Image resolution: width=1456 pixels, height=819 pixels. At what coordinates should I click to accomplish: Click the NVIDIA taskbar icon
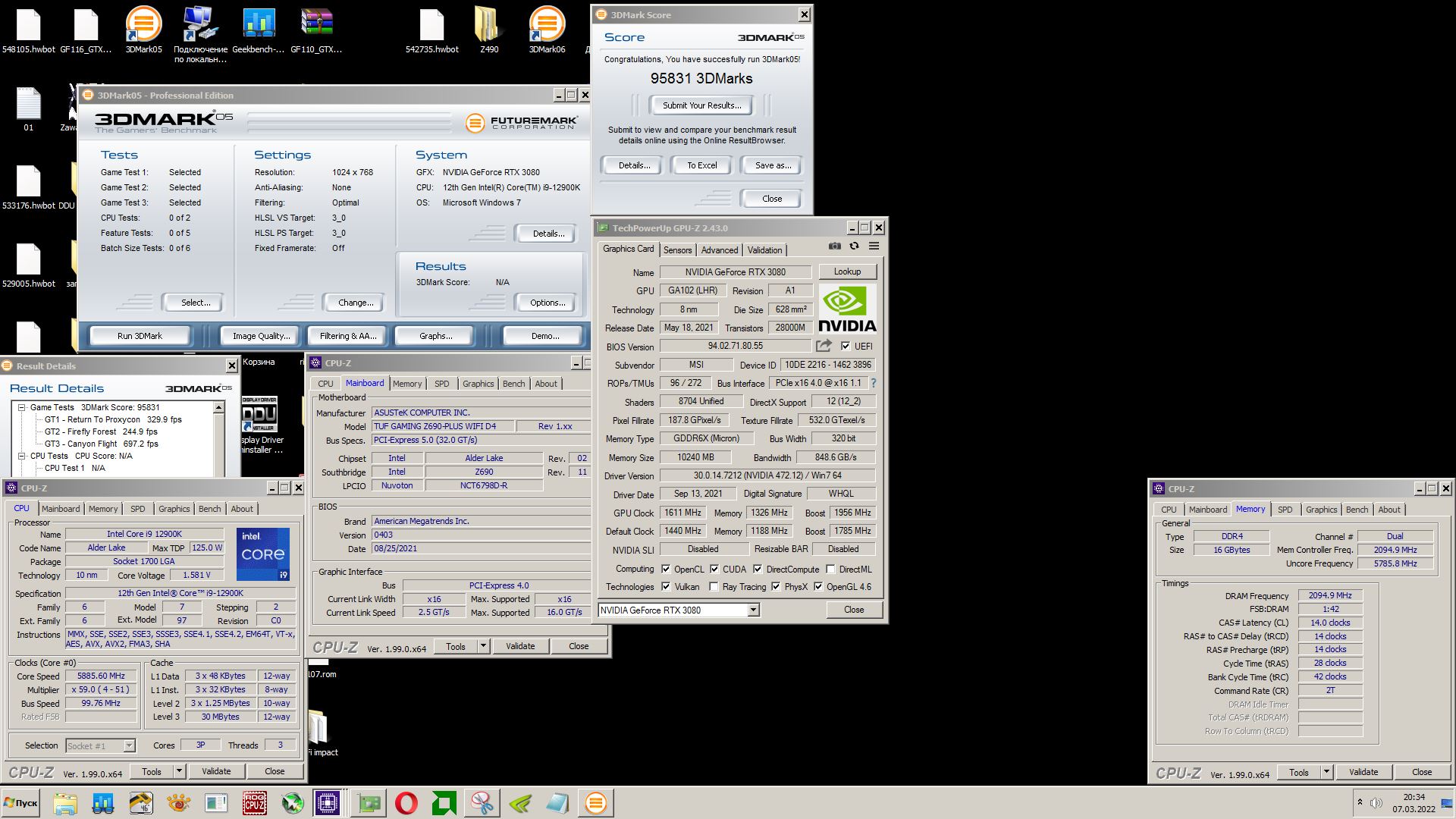pos(520,803)
